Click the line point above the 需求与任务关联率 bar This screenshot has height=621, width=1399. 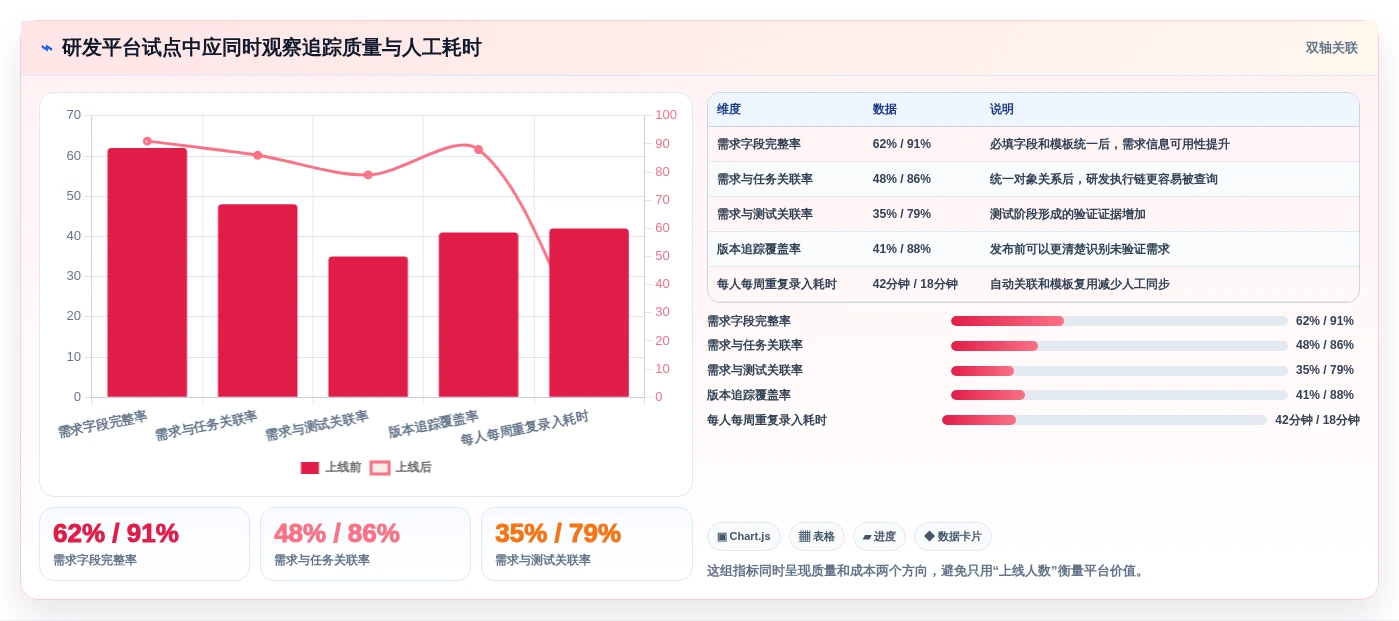coord(258,155)
